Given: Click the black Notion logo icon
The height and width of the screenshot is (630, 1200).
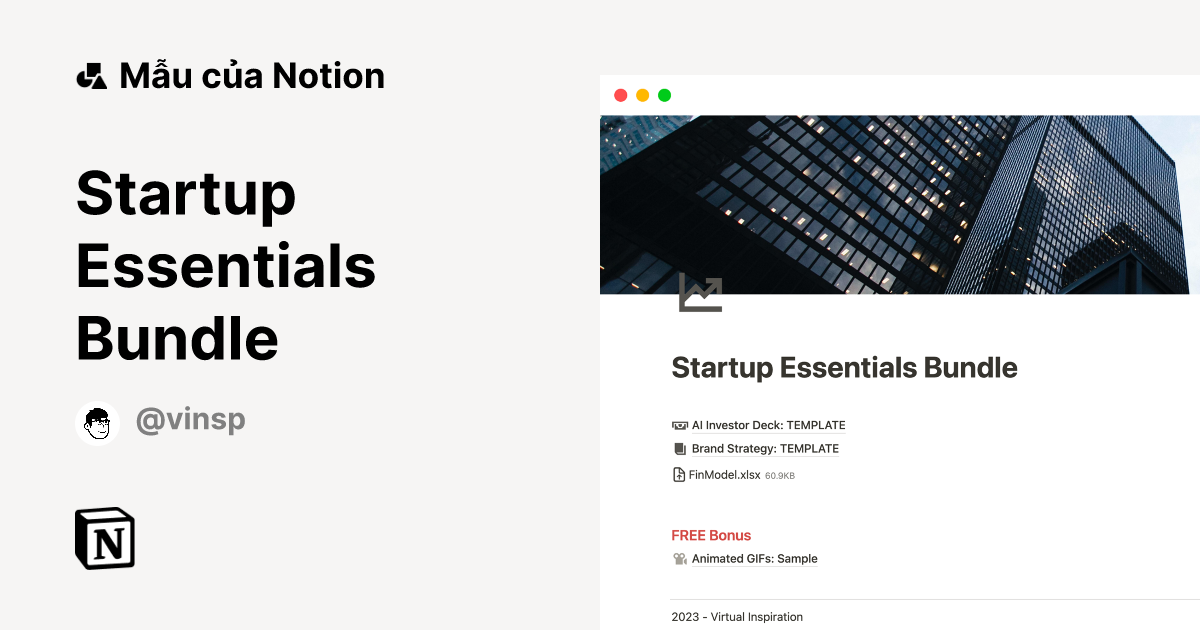Looking at the screenshot, I should (x=104, y=538).
